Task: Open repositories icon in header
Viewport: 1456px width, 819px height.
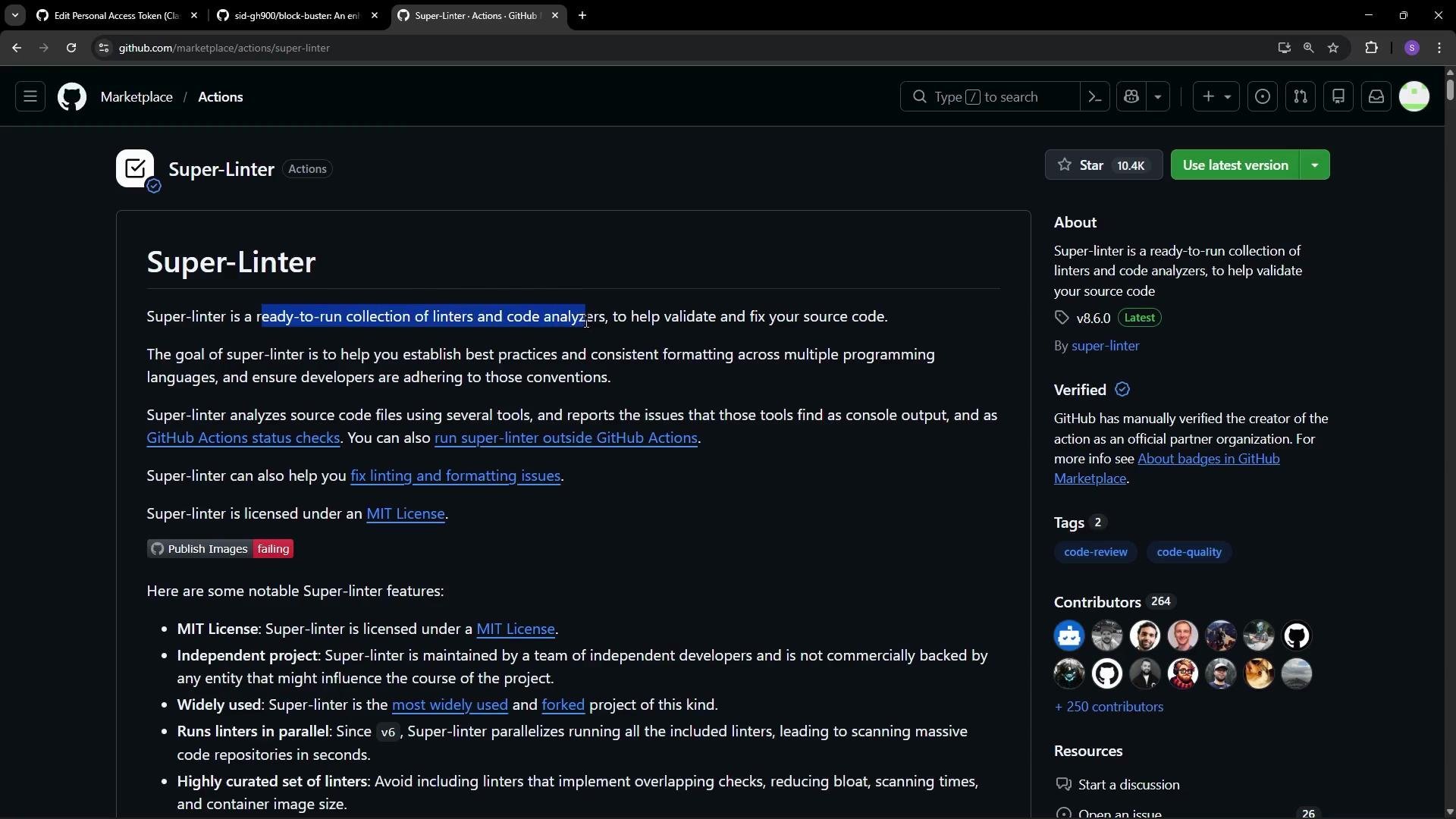Action: point(1338,97)
